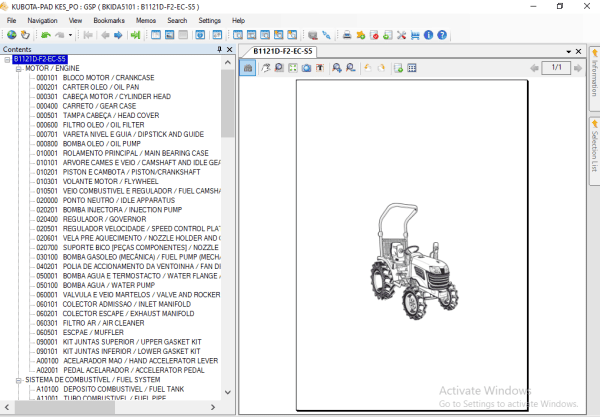Select 010301 VOLANTE MOTOR / FLYWHEEL
600x417 pixels.
point(97,182)
